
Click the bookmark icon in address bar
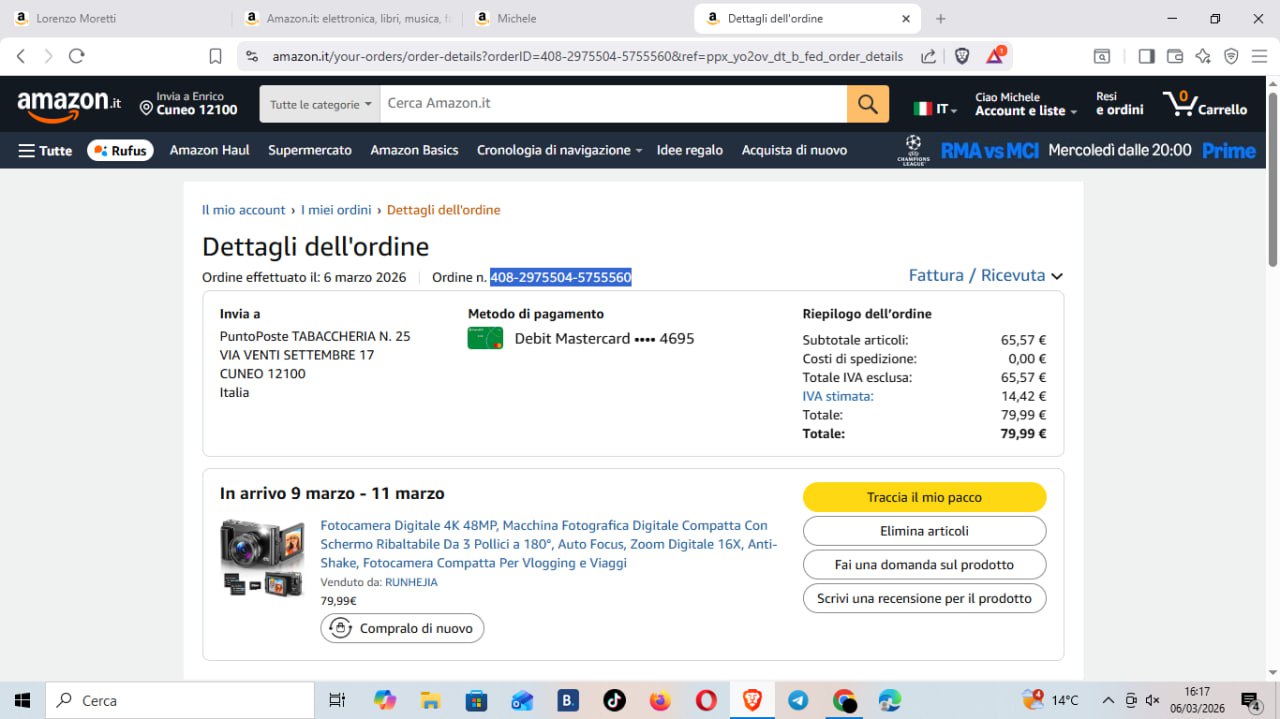(x=215, y=56)
